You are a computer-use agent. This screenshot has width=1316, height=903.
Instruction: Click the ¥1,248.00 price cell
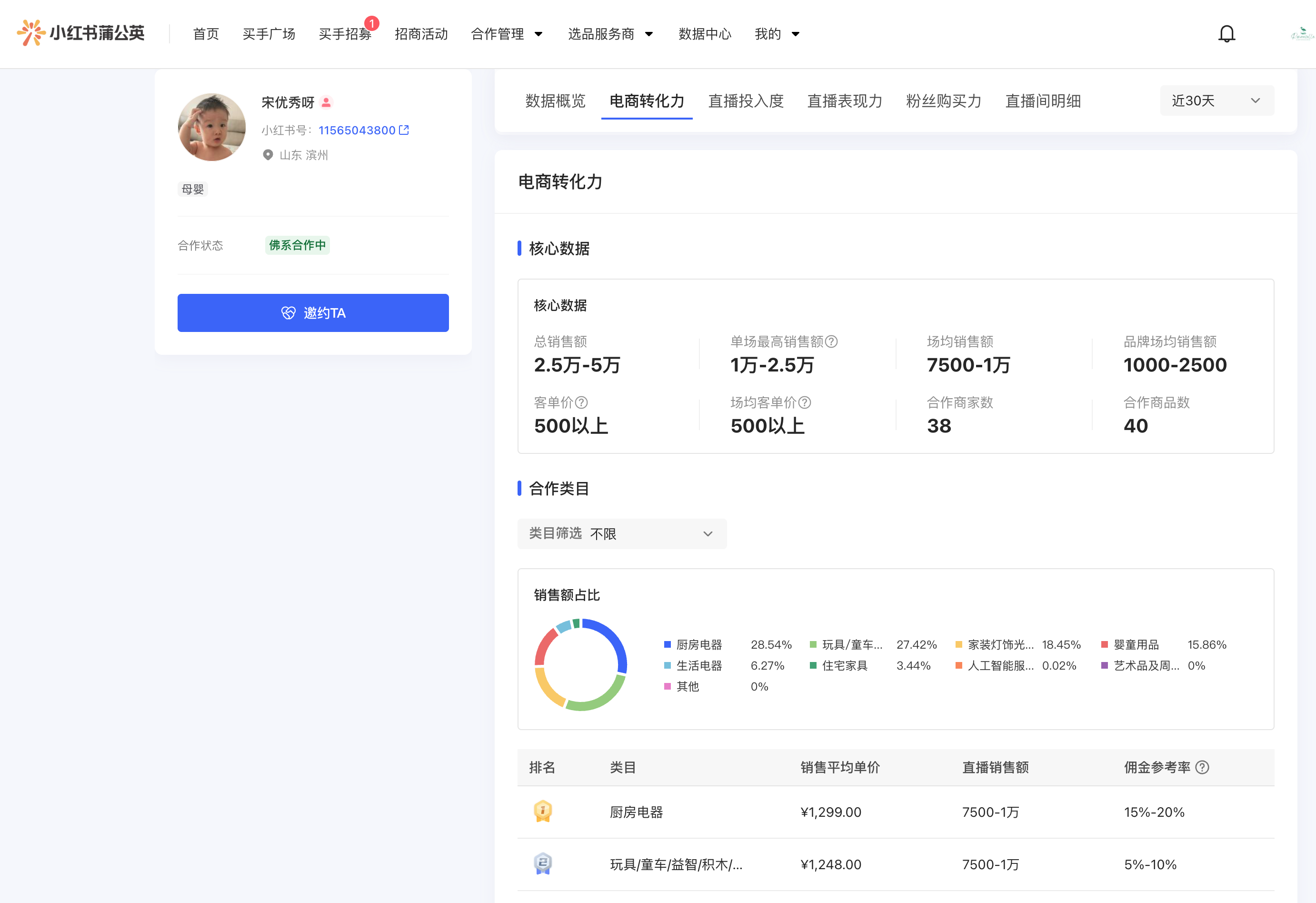(x=831, y=864)
